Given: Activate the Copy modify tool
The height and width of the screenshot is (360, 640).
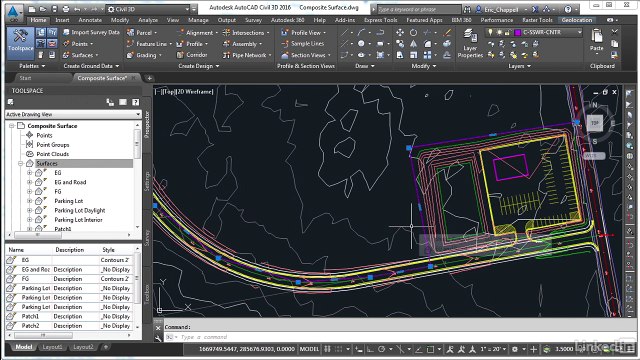Looking at the screenshot, I should [x=400, y=44].
